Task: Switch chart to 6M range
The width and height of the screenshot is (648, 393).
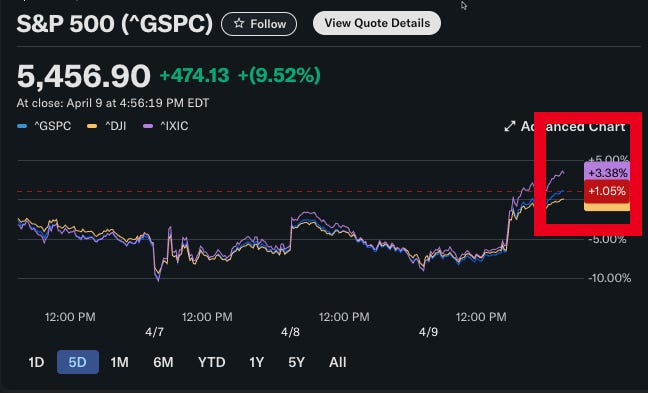Action: pyautogui.click(x=163, y=362)
